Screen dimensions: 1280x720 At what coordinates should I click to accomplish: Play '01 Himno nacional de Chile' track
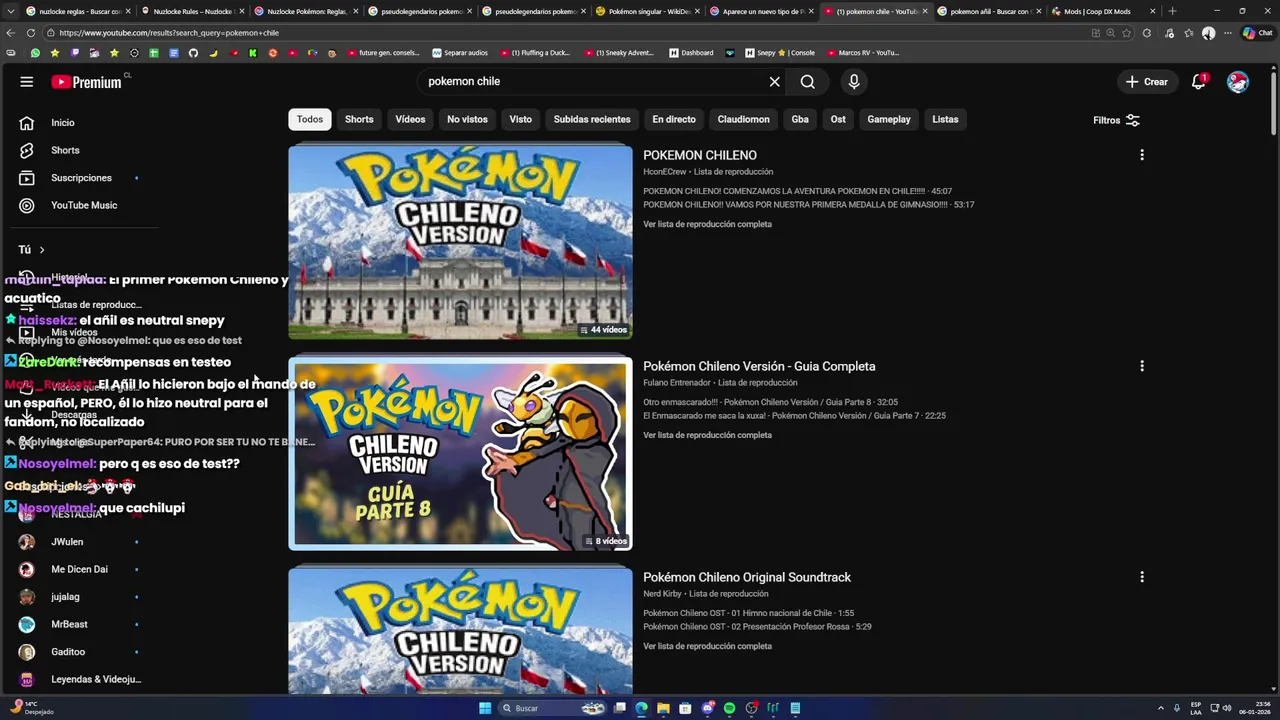coord(748,613)
